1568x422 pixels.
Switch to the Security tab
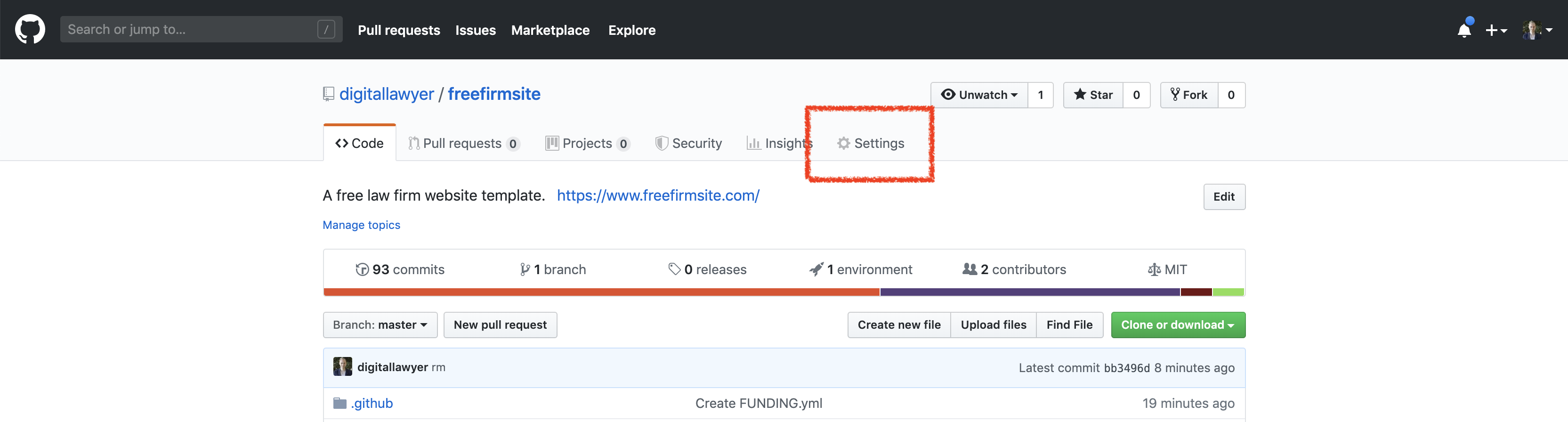[688, 143]
